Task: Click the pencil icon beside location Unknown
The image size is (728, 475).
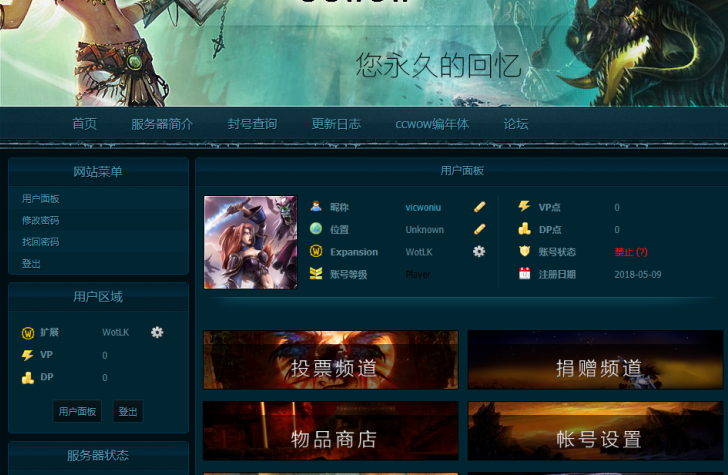Action: [x=479, y=229]
